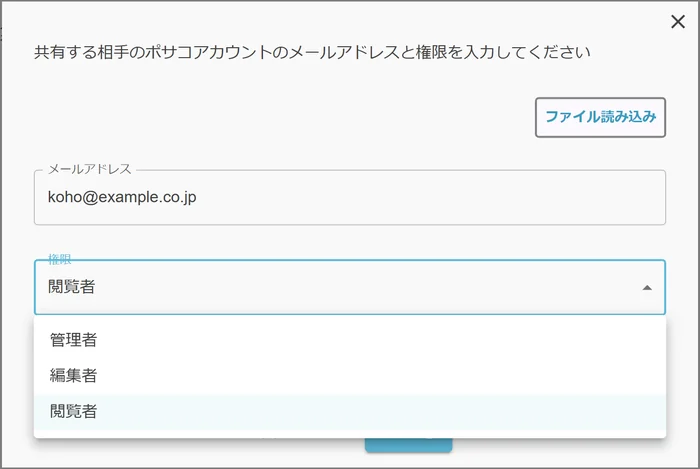Image resolution: width=700 pixels, height=469 pixels.
Task: Select 管理者 from the permission list
Action: [x=350, y=340]
